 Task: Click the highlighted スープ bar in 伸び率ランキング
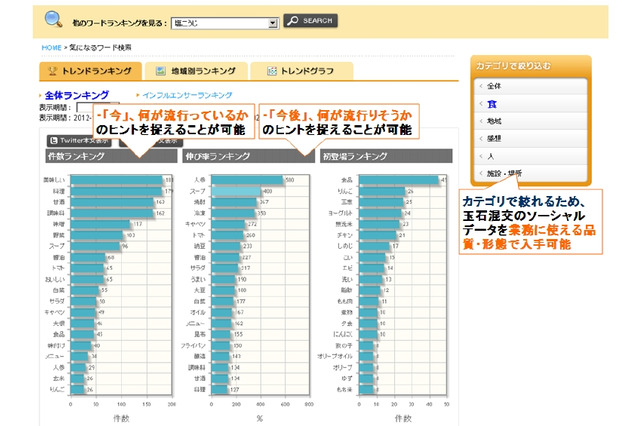coord(236,191)
